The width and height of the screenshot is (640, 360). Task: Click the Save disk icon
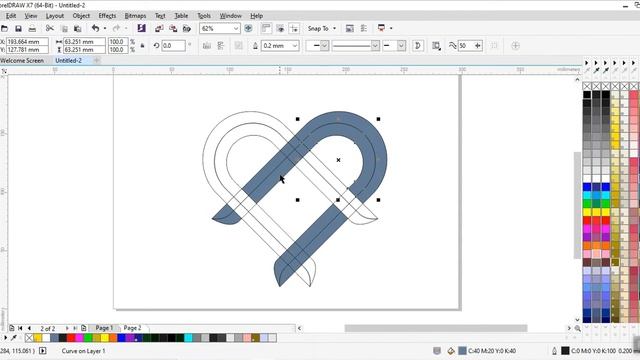tap(18, 29)
